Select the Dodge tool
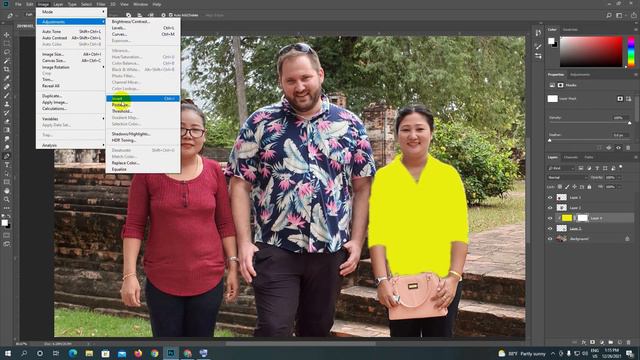 [x=7, y=147]
